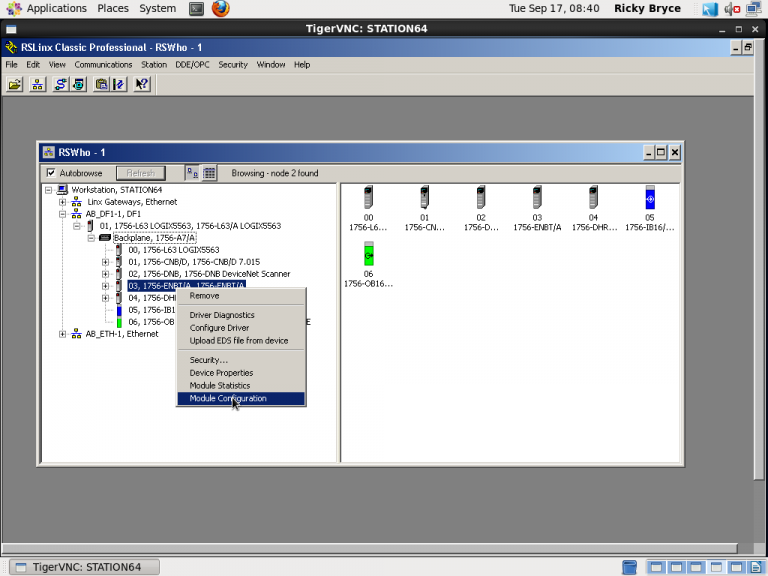Open RSWho network browser toolbar icon

(x=38, y=84)
